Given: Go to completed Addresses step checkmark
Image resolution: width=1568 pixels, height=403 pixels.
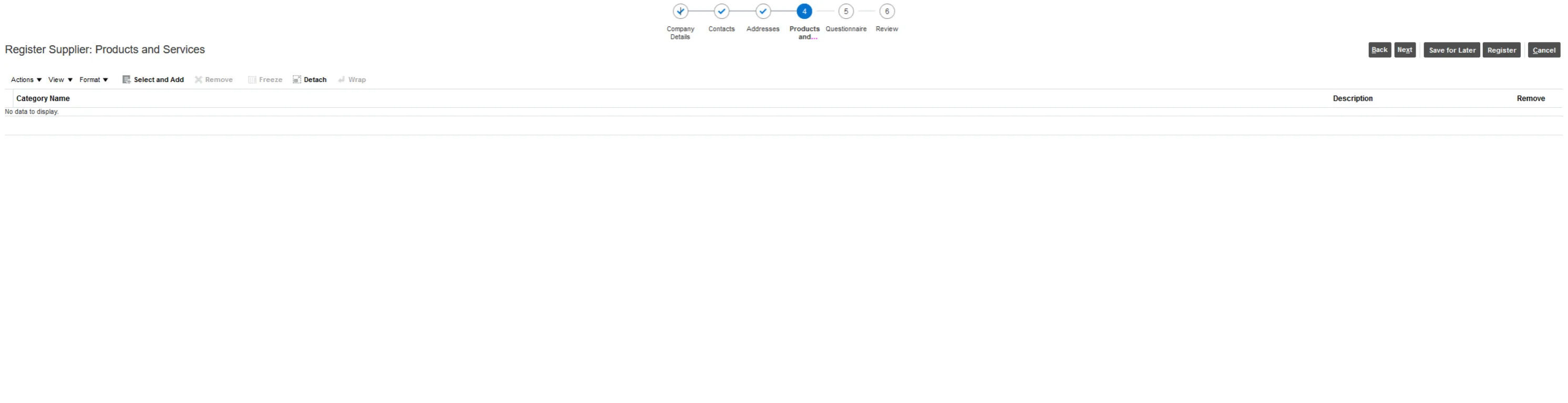Looking at the screenshot, I should click(x=762, y=12).
